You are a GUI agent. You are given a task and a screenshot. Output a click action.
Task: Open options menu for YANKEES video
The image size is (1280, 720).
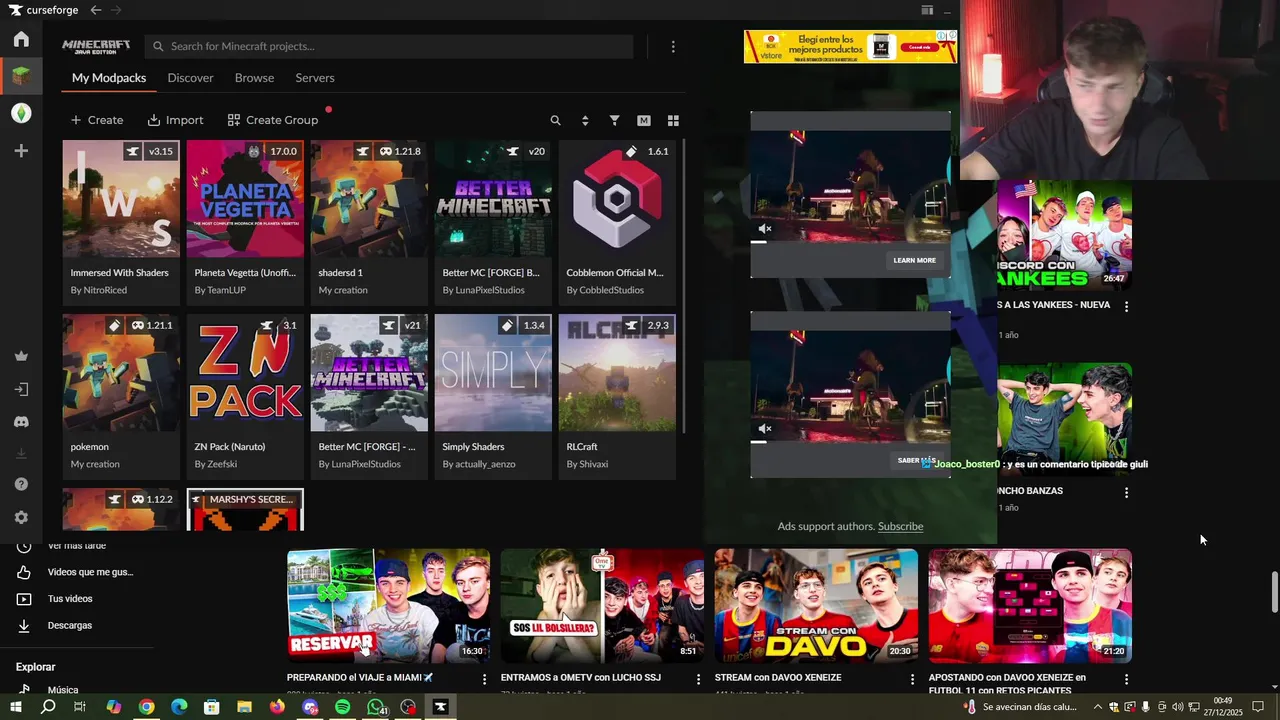point(1126,307)
